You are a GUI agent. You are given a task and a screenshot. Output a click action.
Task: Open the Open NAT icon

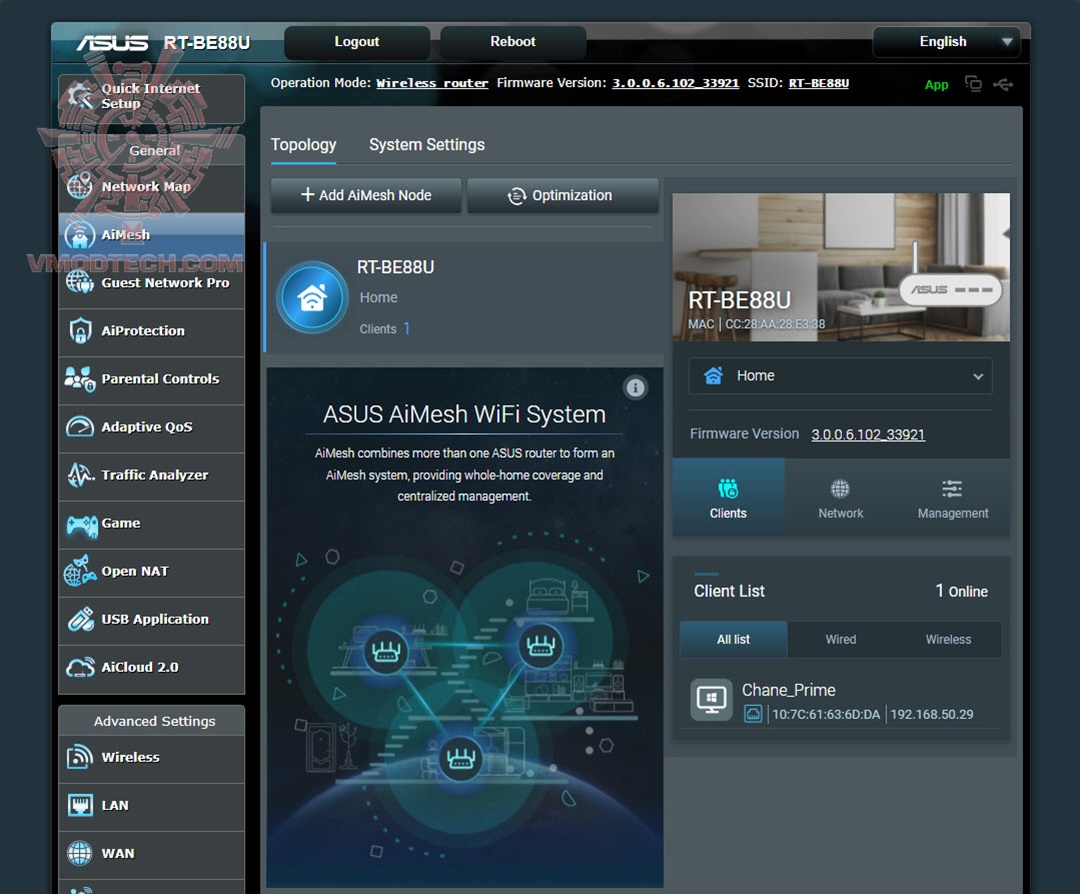[80, 571]
